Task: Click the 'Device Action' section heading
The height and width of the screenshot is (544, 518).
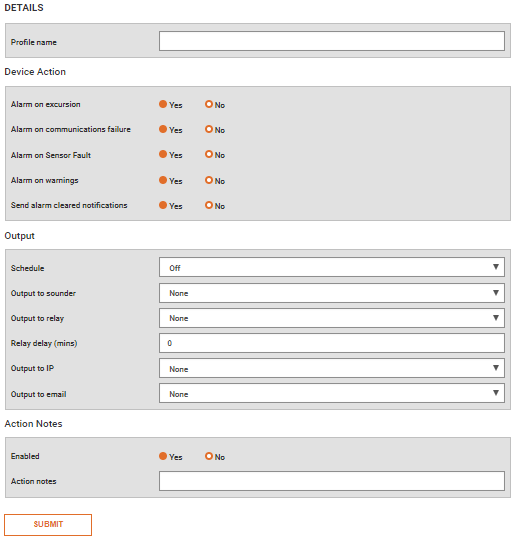Action: click(35, 72)
